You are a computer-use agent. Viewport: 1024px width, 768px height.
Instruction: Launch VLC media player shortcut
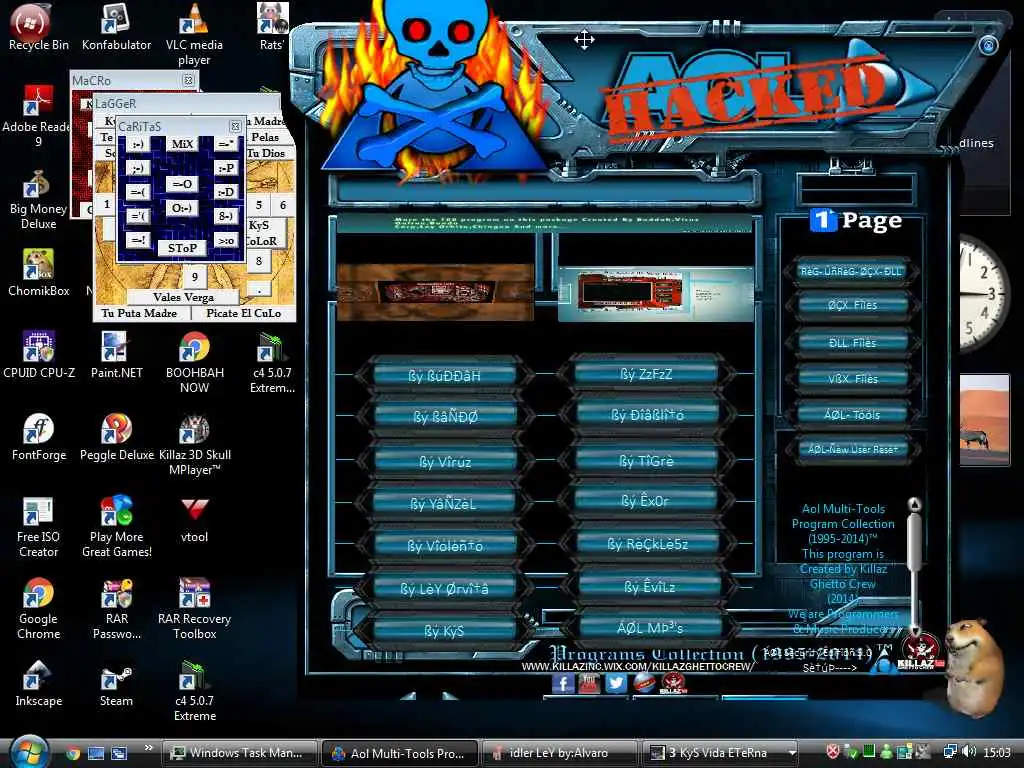(194, 34)
